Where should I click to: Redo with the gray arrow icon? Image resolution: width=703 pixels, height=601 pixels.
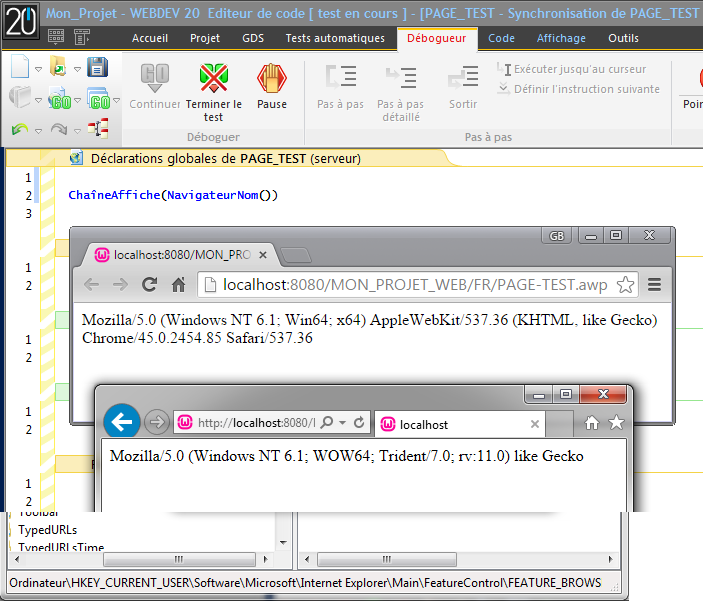pos(59,130)
